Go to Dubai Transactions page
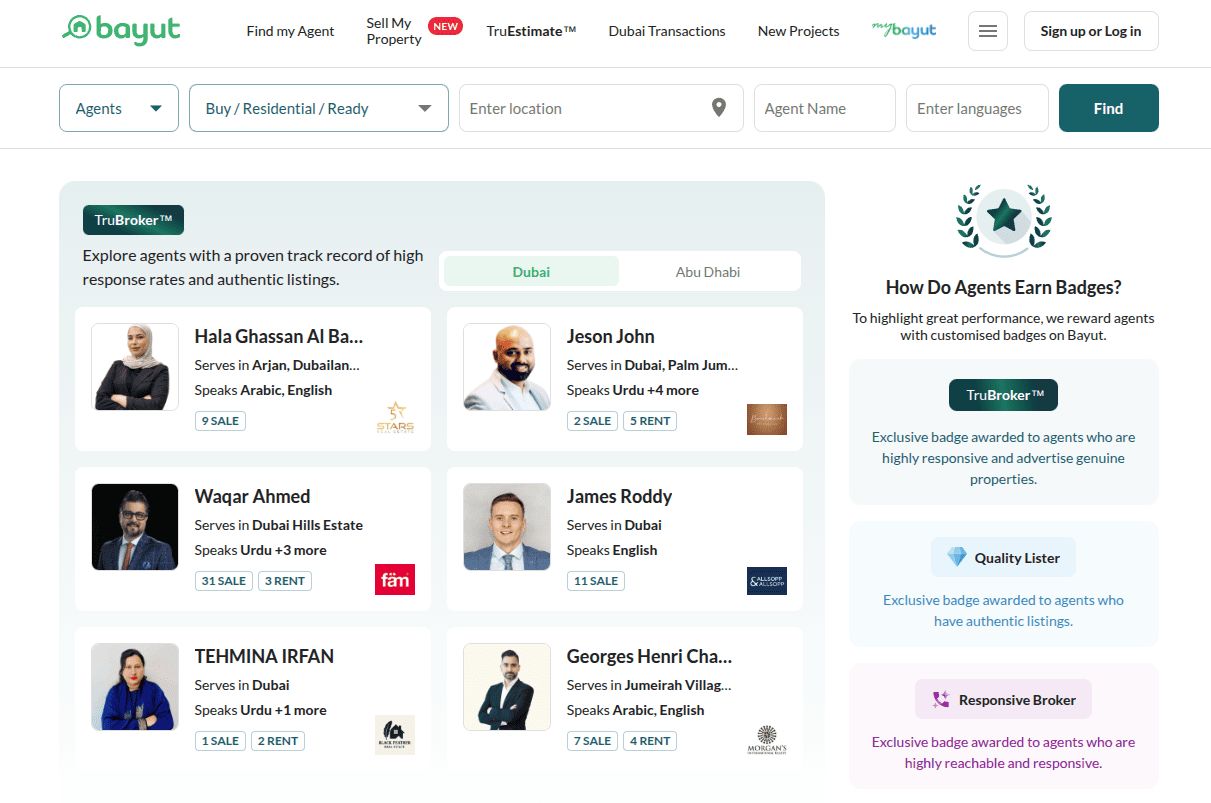The height and width of the screenshot is (803, 1211). coord(666,31)
